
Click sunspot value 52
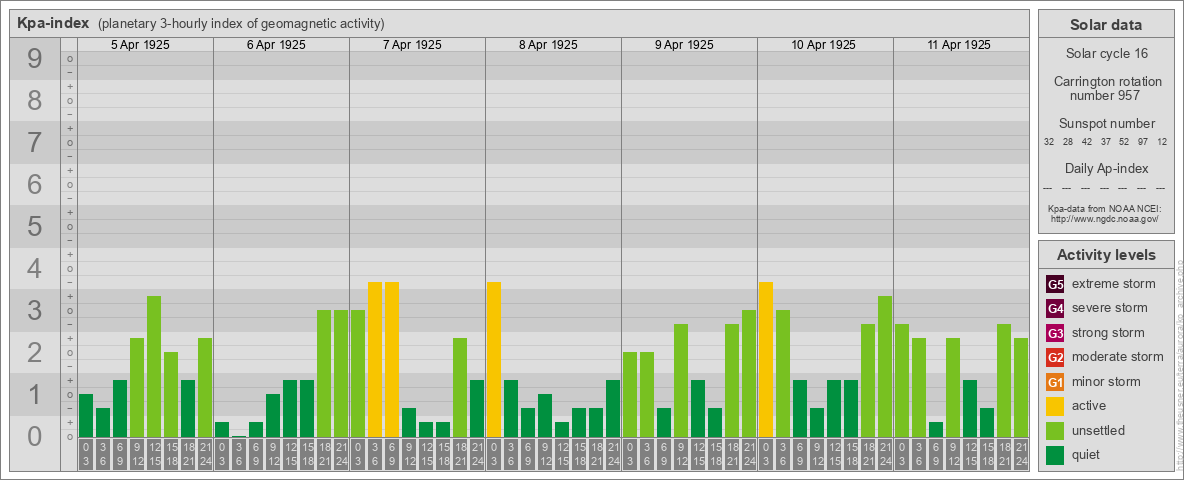click(x=1124, y=142)
